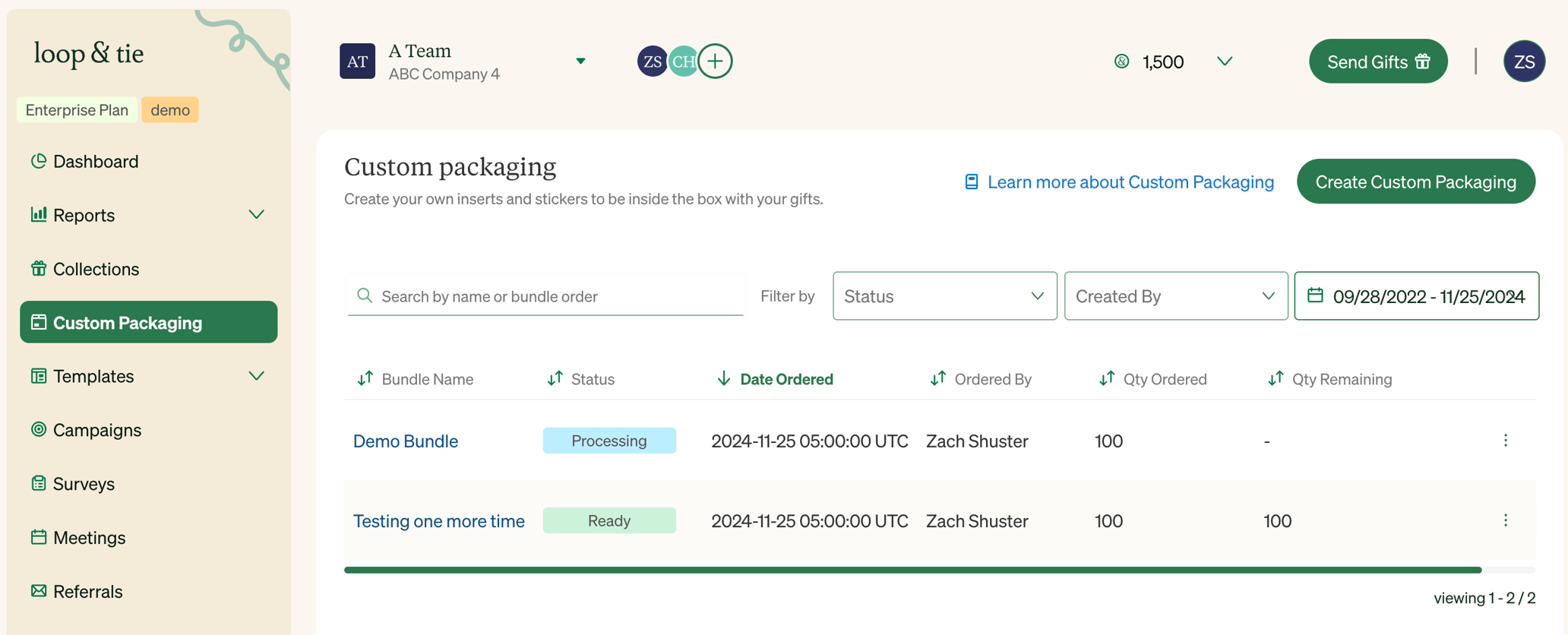Image resolution: width=1568 pixels, height=635 pixels.
Task: Click the calendar icon in date range
Action: [x=1315, y=295]
